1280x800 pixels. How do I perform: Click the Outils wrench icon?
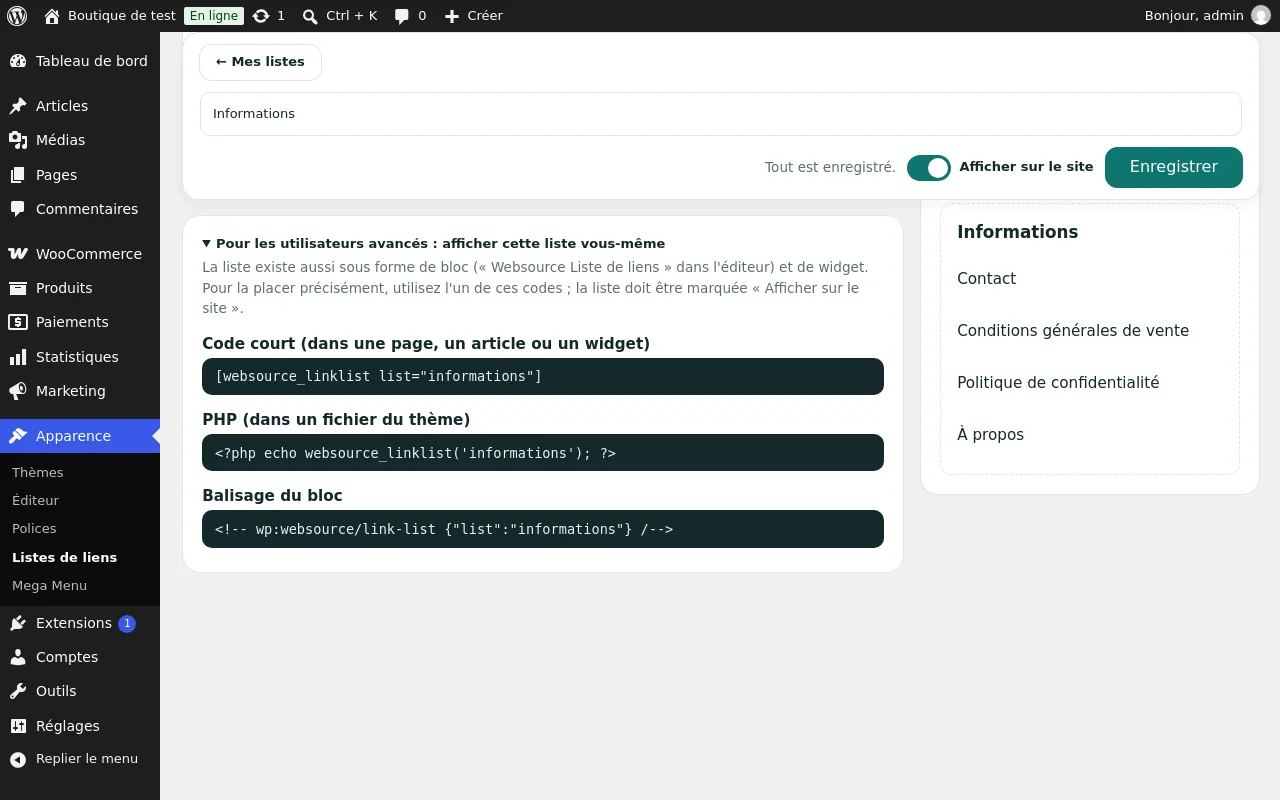[18, 691]
